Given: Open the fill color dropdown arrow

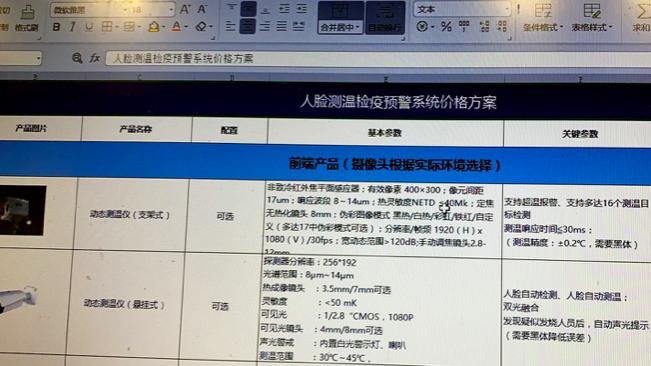Looking at the screenshot, I should click(164, 27).
